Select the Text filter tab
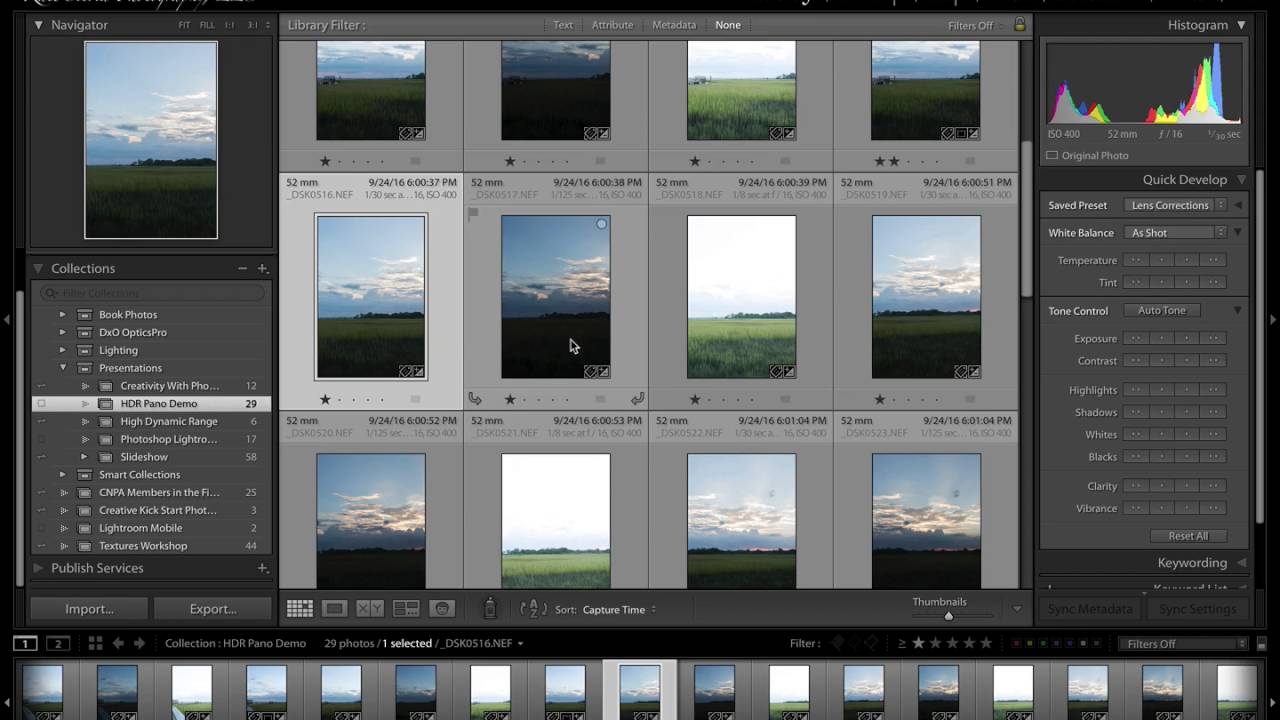Viewport: 1280px width, 720px height. click(x=563, y=25)
